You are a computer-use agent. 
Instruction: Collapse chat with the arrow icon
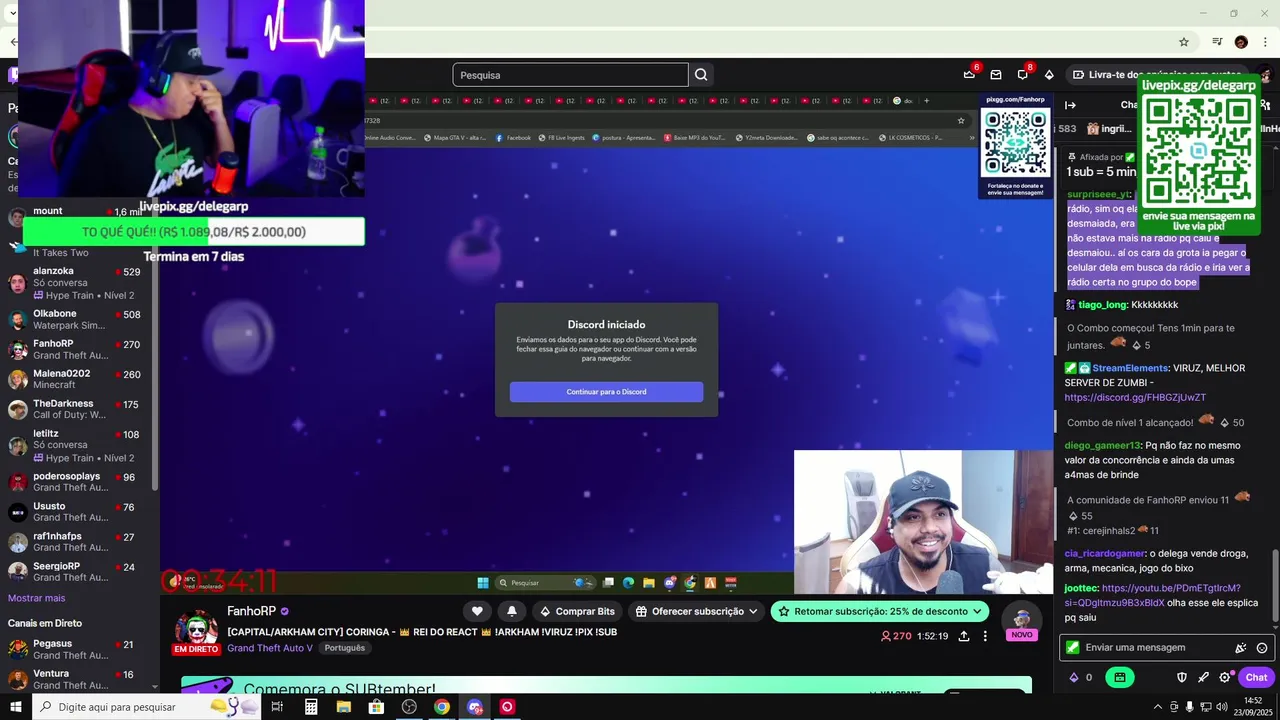click(1070, 105)
